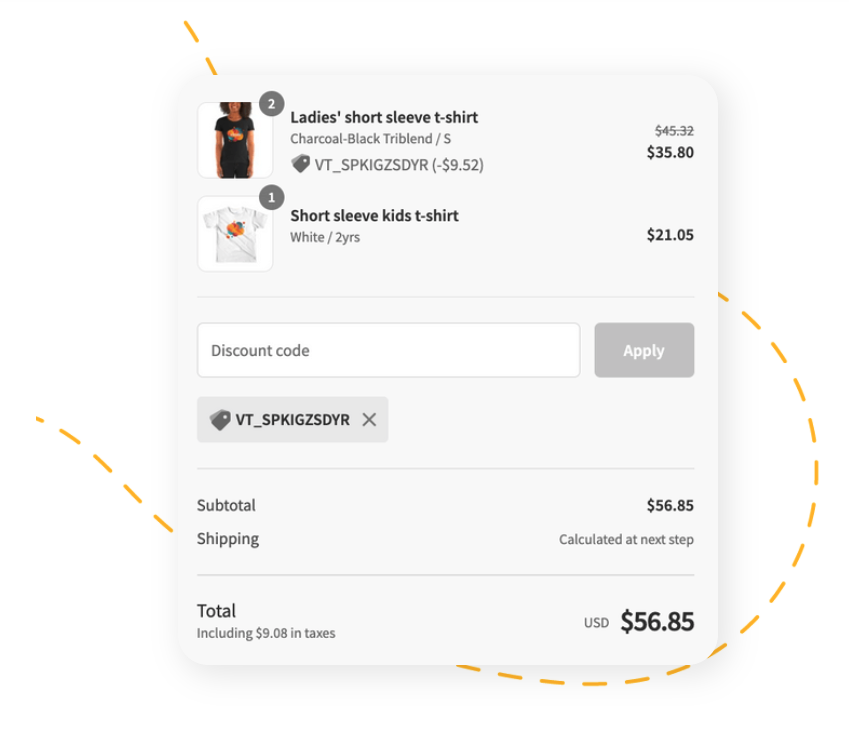Image resolution: width=849 pixels, height=735 pixels.
Task: Click the Discount code input field
Action: [389, 350]
